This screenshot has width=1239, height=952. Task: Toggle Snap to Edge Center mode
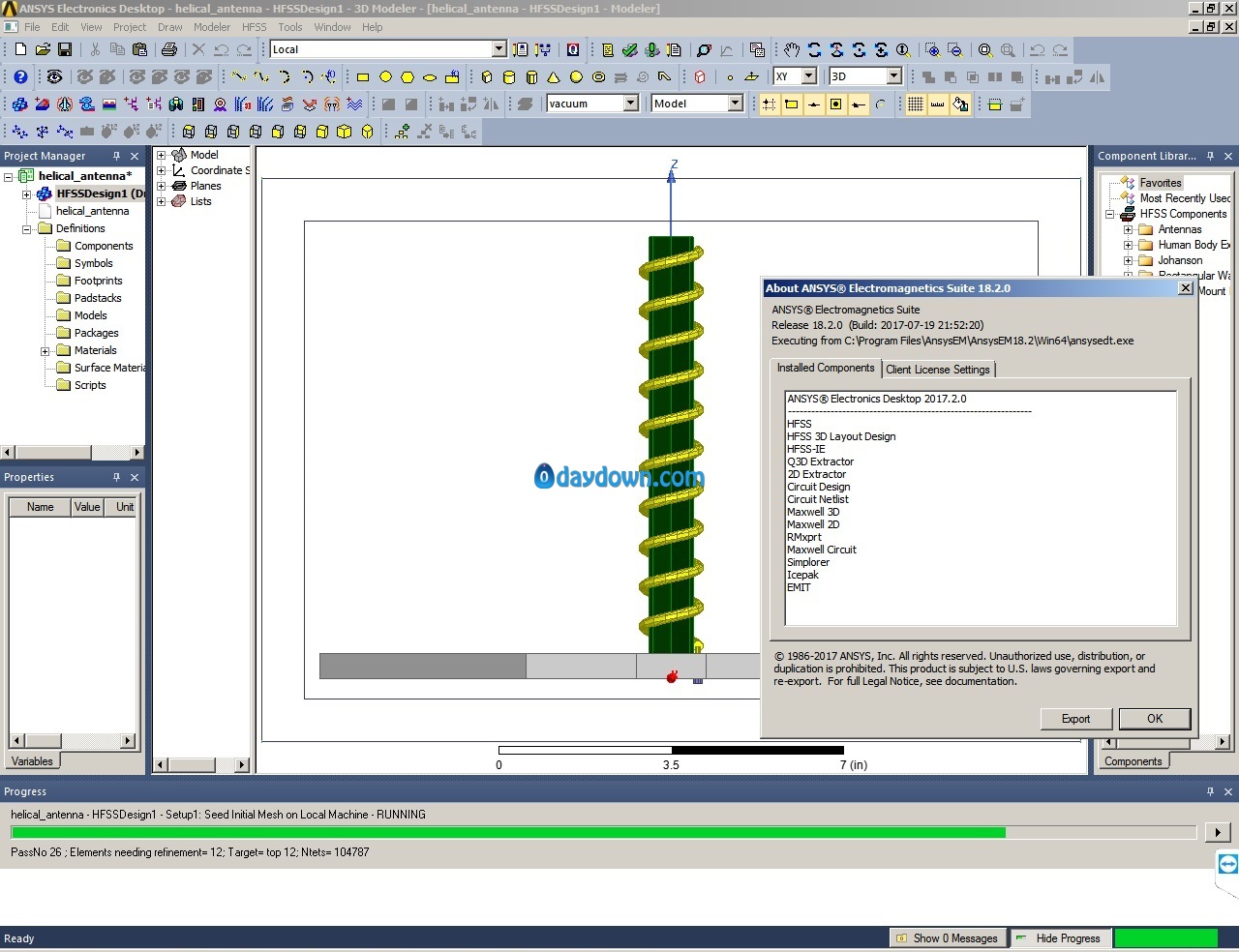click(x=813, y=104)
